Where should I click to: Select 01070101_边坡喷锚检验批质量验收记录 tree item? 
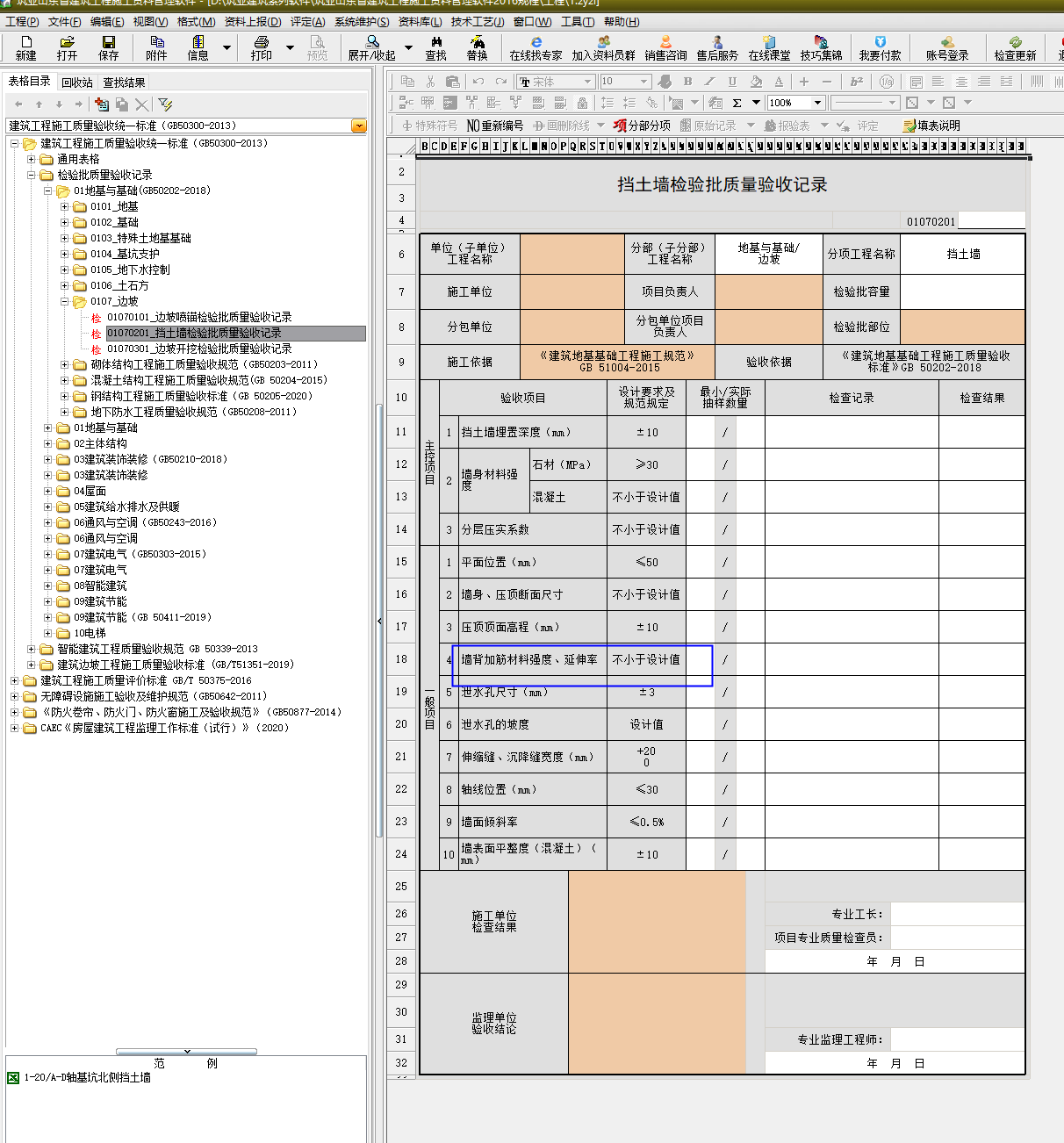pyautogui.click(x=199, y=317)
